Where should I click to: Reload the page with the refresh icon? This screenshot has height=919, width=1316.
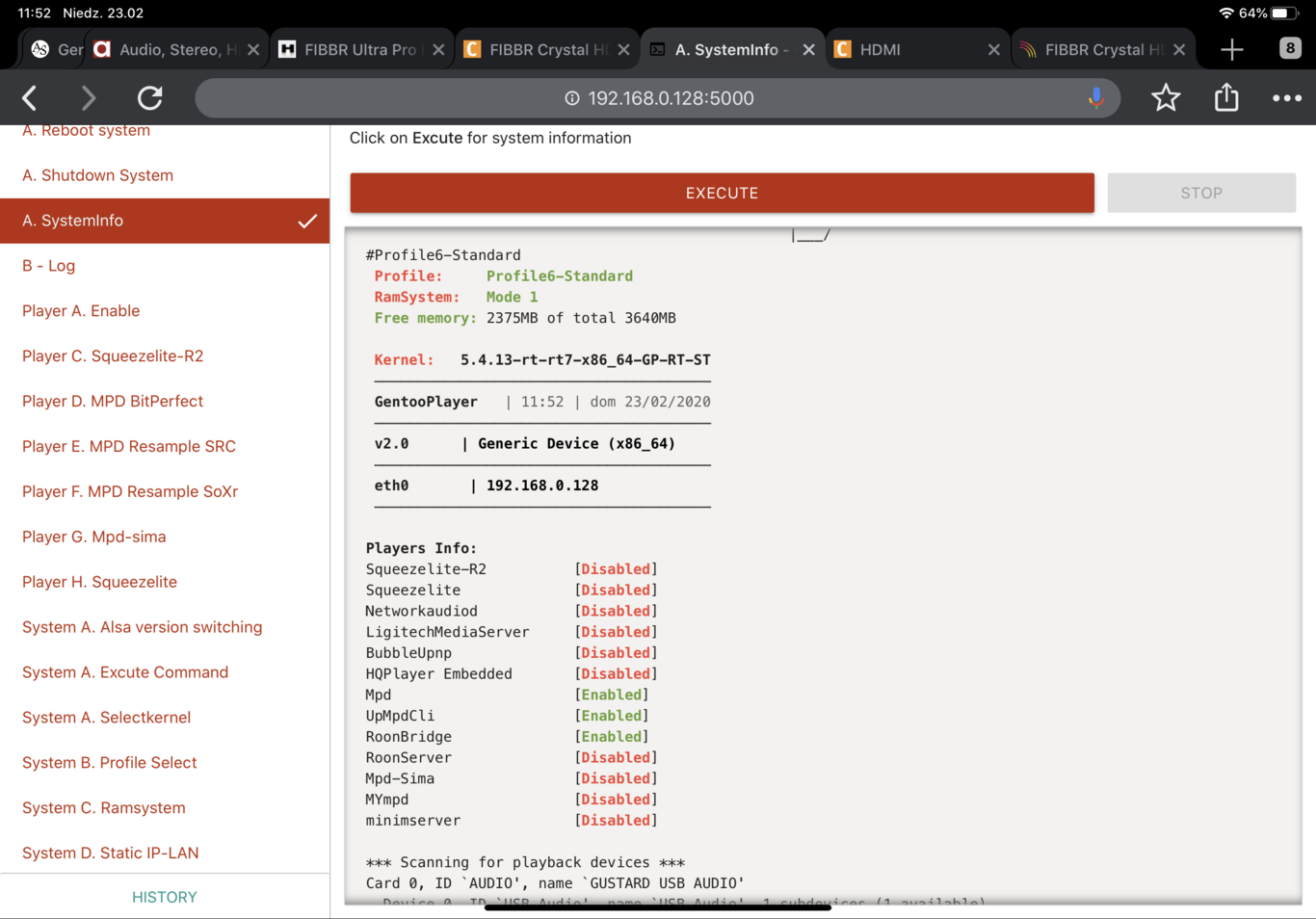point(150,98)
